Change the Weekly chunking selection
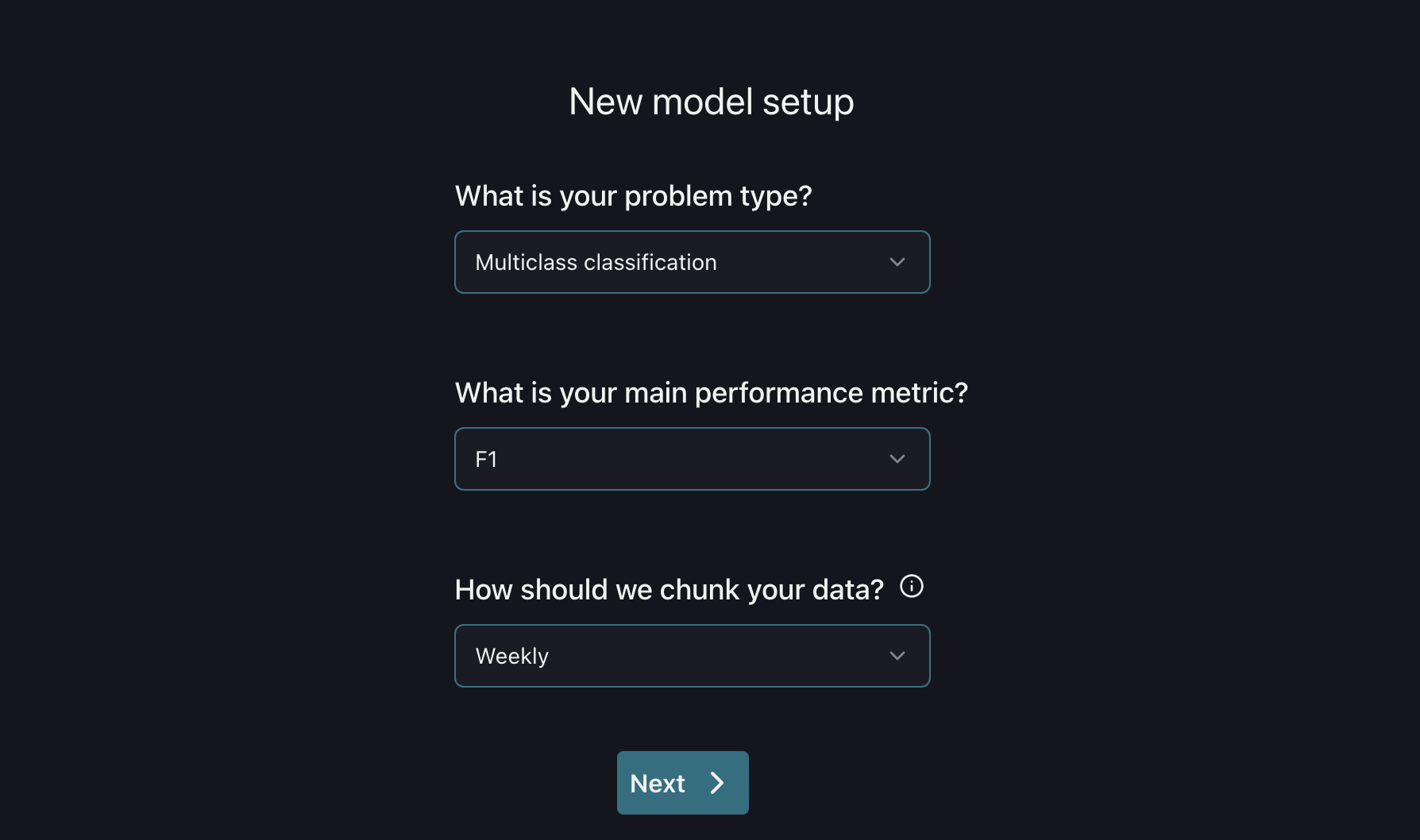The image size is (1420, 840). [x=692, y=656]
